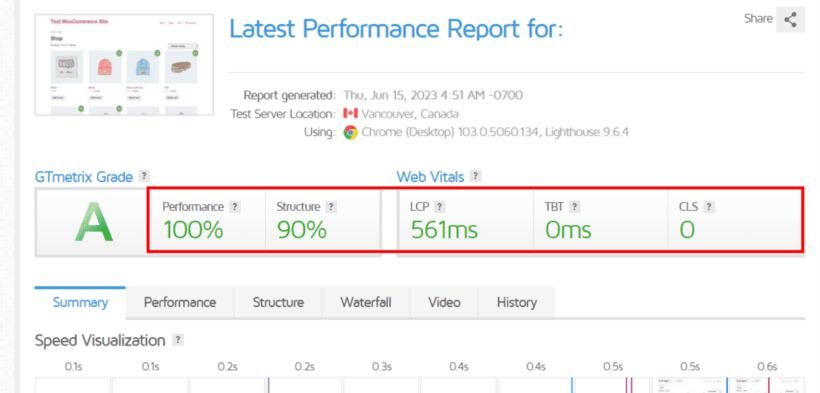
Task: Click Vancouver, Canada server location text
Action: (x=410, y=114)
